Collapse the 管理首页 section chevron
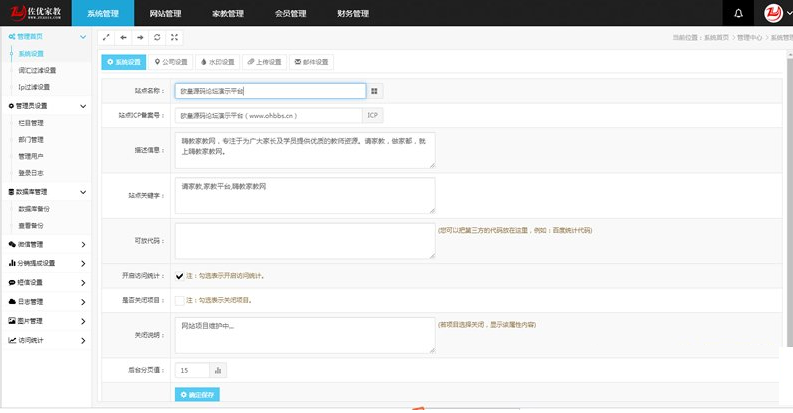 point(83,36)
